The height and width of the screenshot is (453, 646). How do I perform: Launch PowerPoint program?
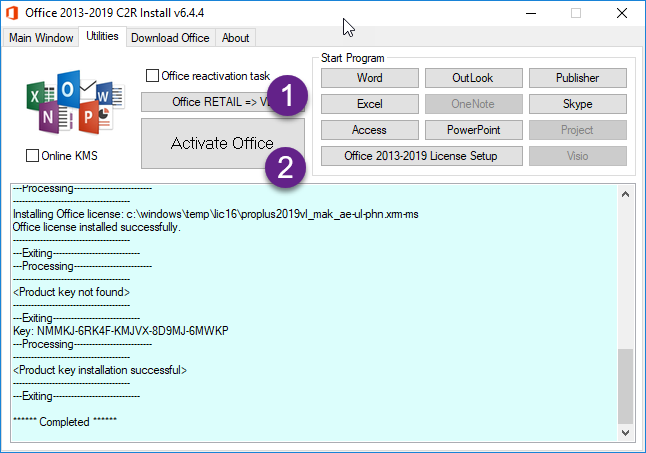(473, 130)
